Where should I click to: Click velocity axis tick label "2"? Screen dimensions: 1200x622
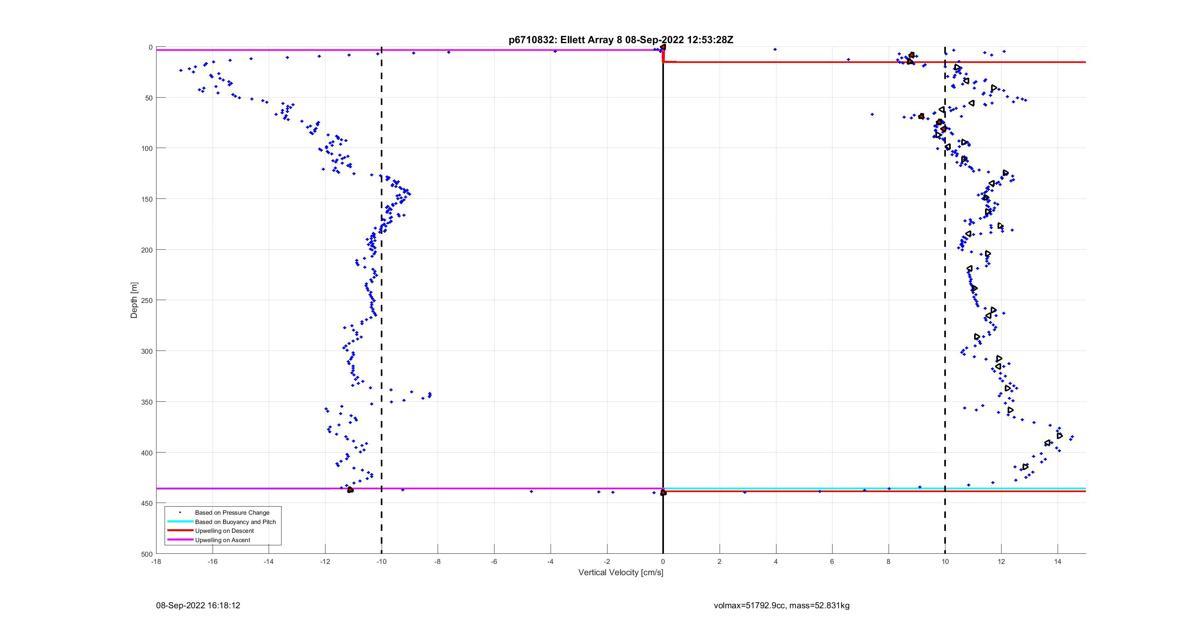pos(719,562)
